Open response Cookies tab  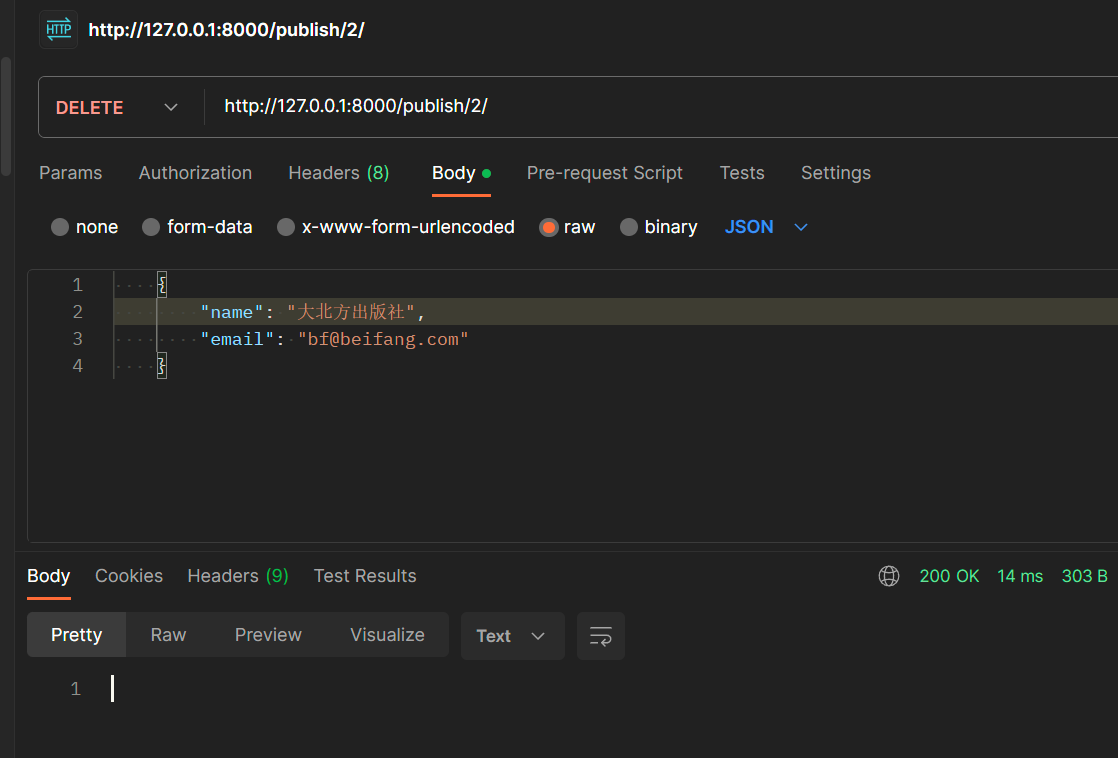click(x=129, y=576)
